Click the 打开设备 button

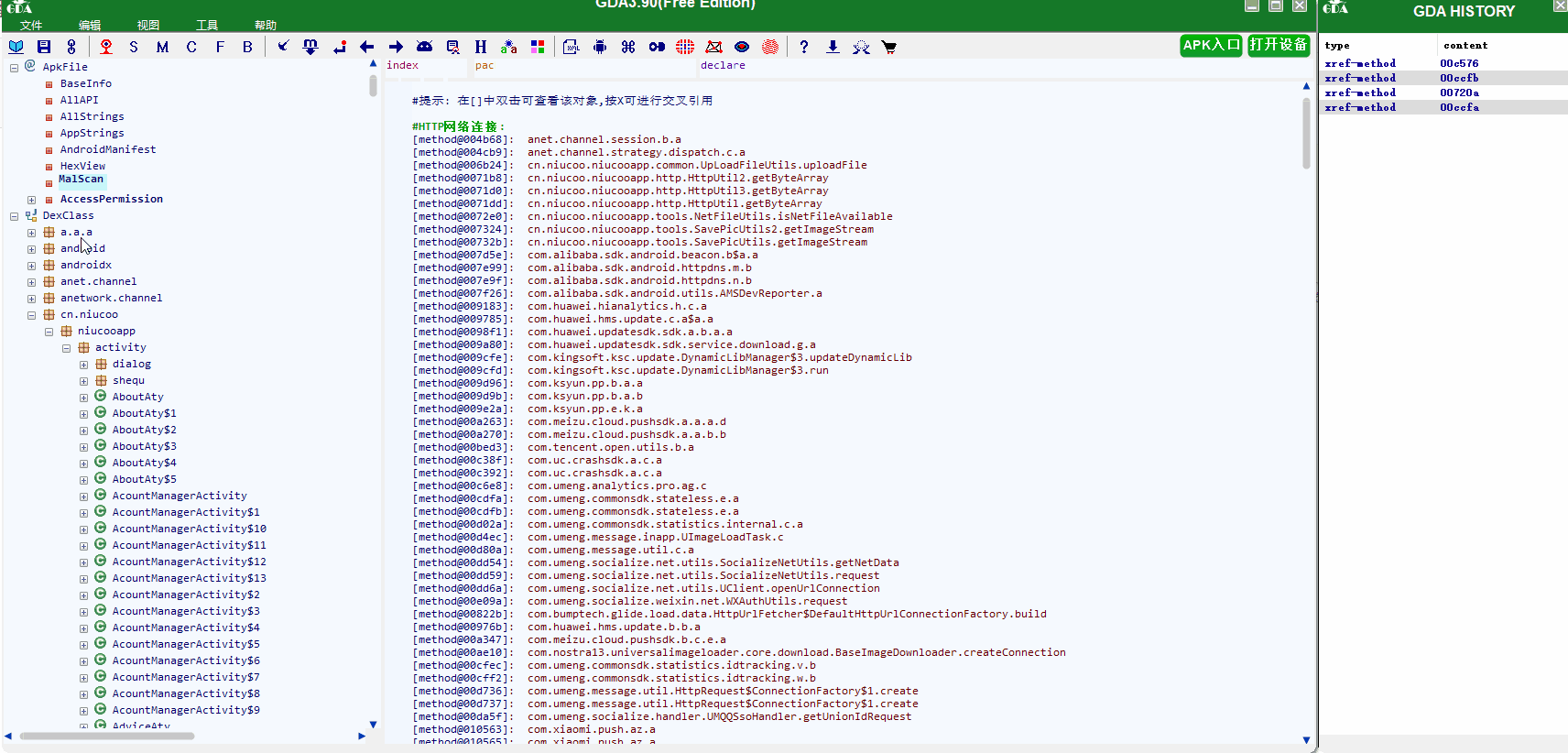1279,45
